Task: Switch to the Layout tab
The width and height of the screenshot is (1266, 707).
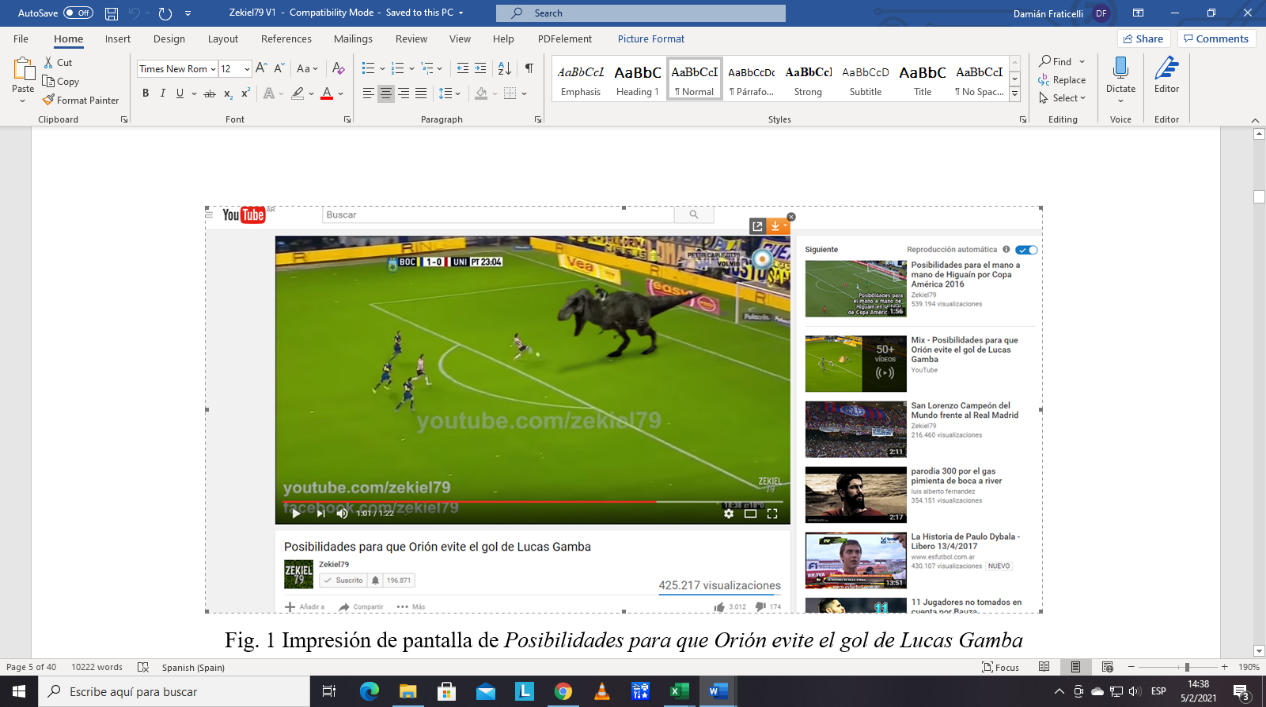Action: click(223, 39)
